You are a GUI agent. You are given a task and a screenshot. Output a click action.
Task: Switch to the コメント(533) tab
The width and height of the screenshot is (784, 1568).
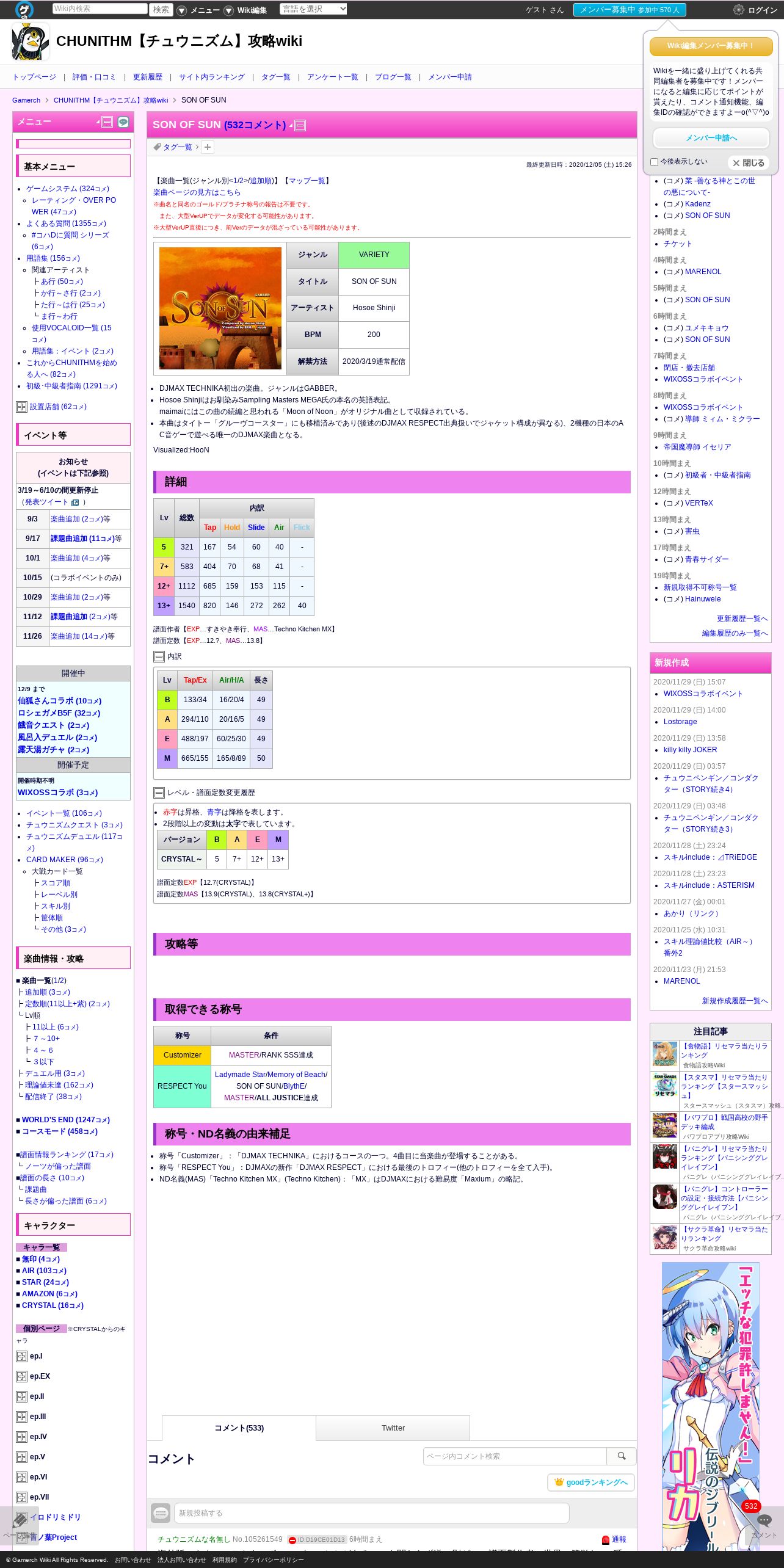[239, 1428]
